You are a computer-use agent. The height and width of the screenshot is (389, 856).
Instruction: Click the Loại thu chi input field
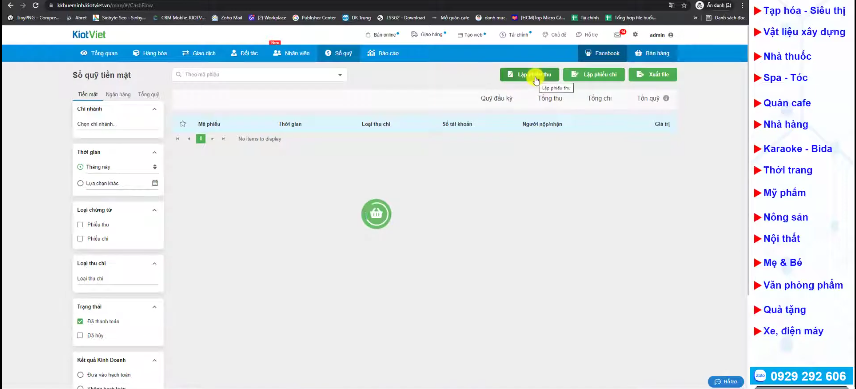click(117, 279)
